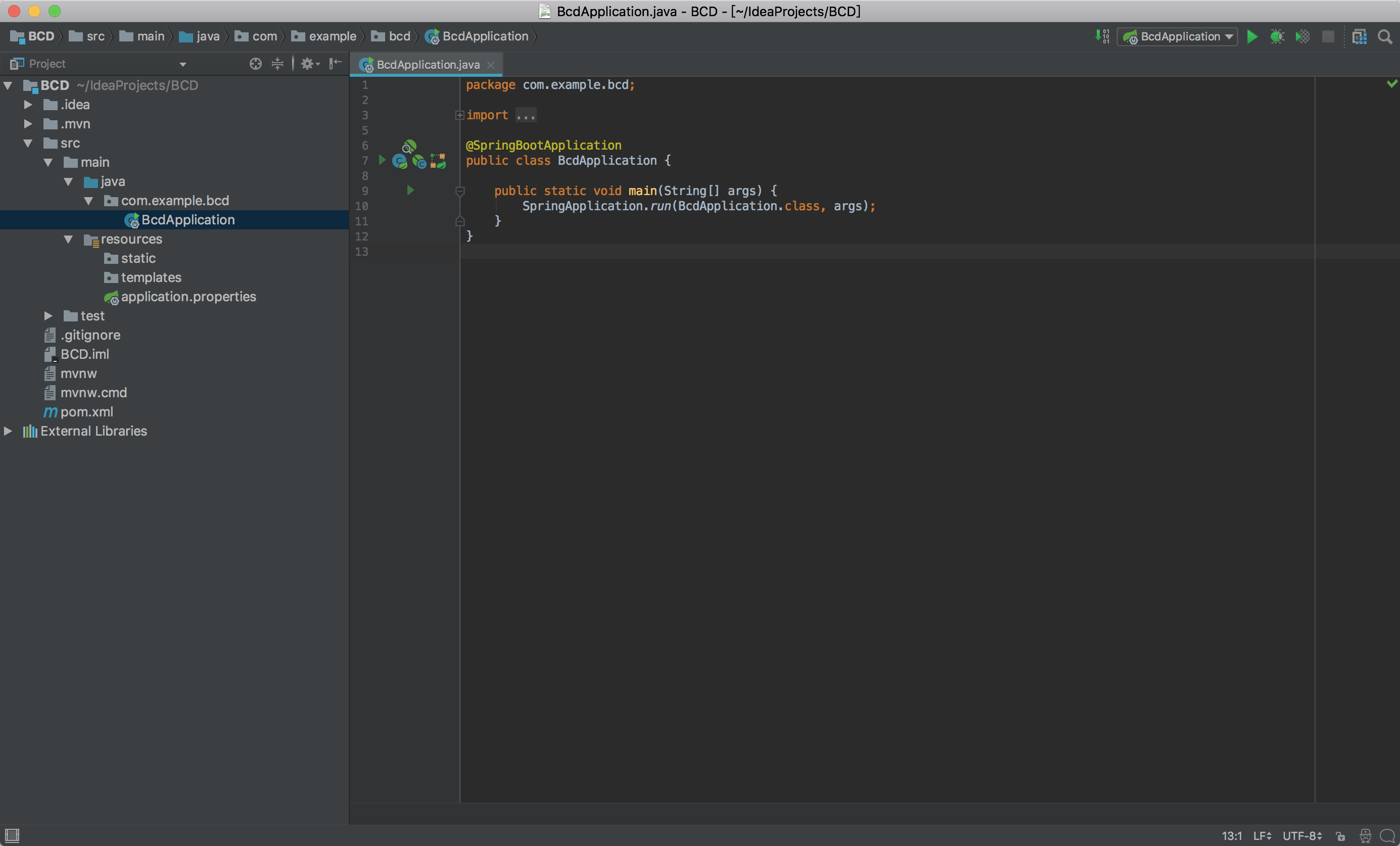The height and width of the screenshot is (846, 1400).
Task: Open BcdApplication run configuration dropdown
Action: pos(1177,37)
